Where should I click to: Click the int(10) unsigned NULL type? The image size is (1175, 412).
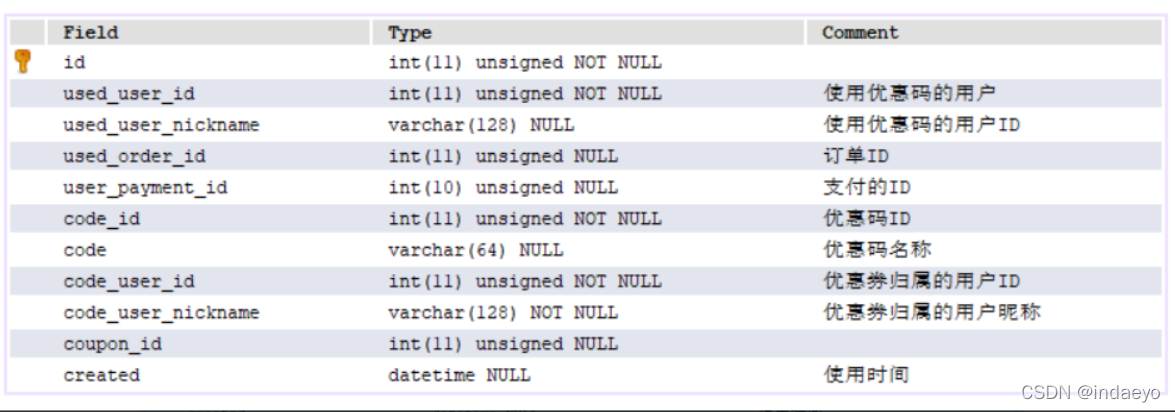coord(503,187)
